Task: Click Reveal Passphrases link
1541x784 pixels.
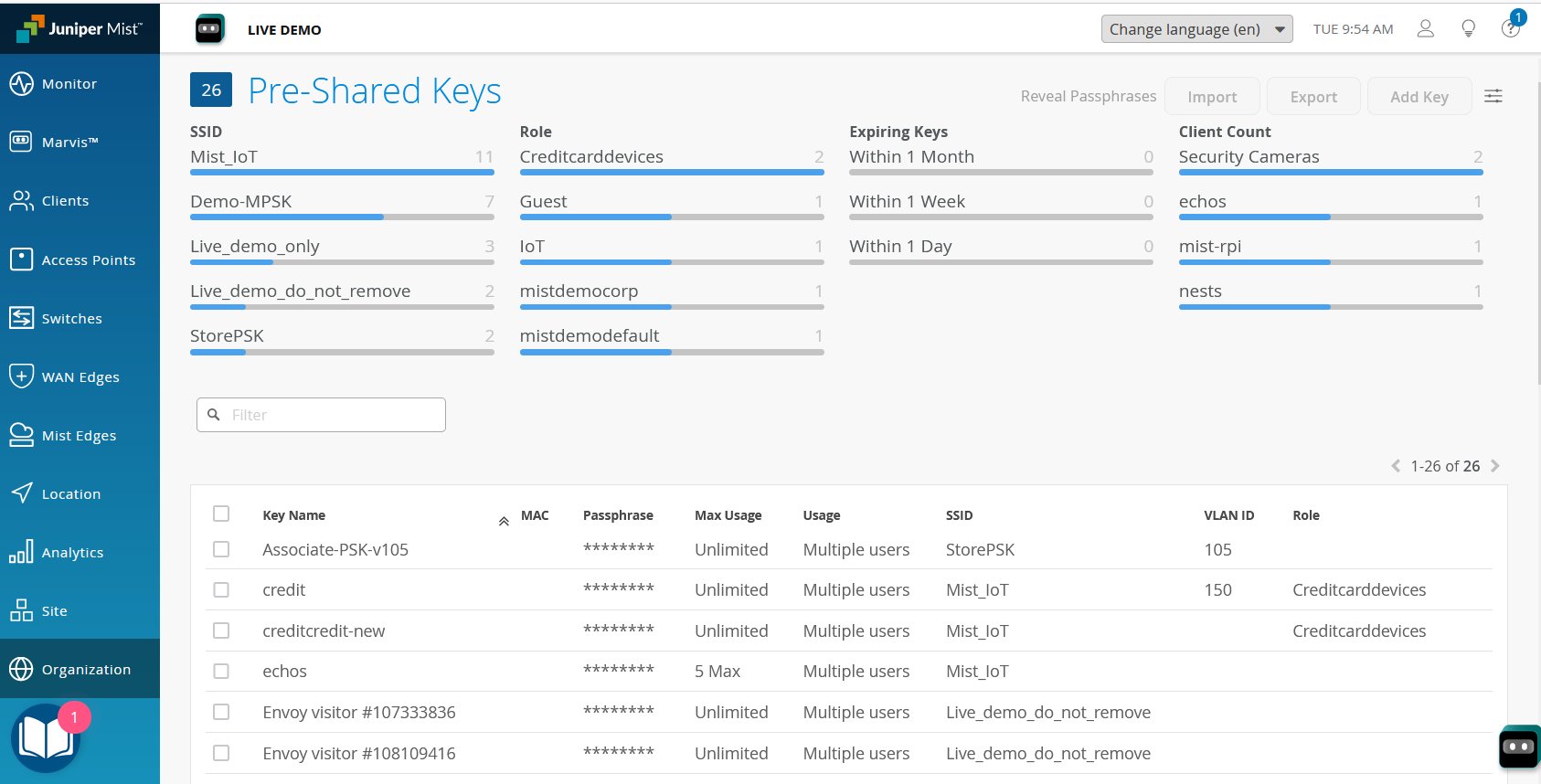Action: coord(1088,97)
